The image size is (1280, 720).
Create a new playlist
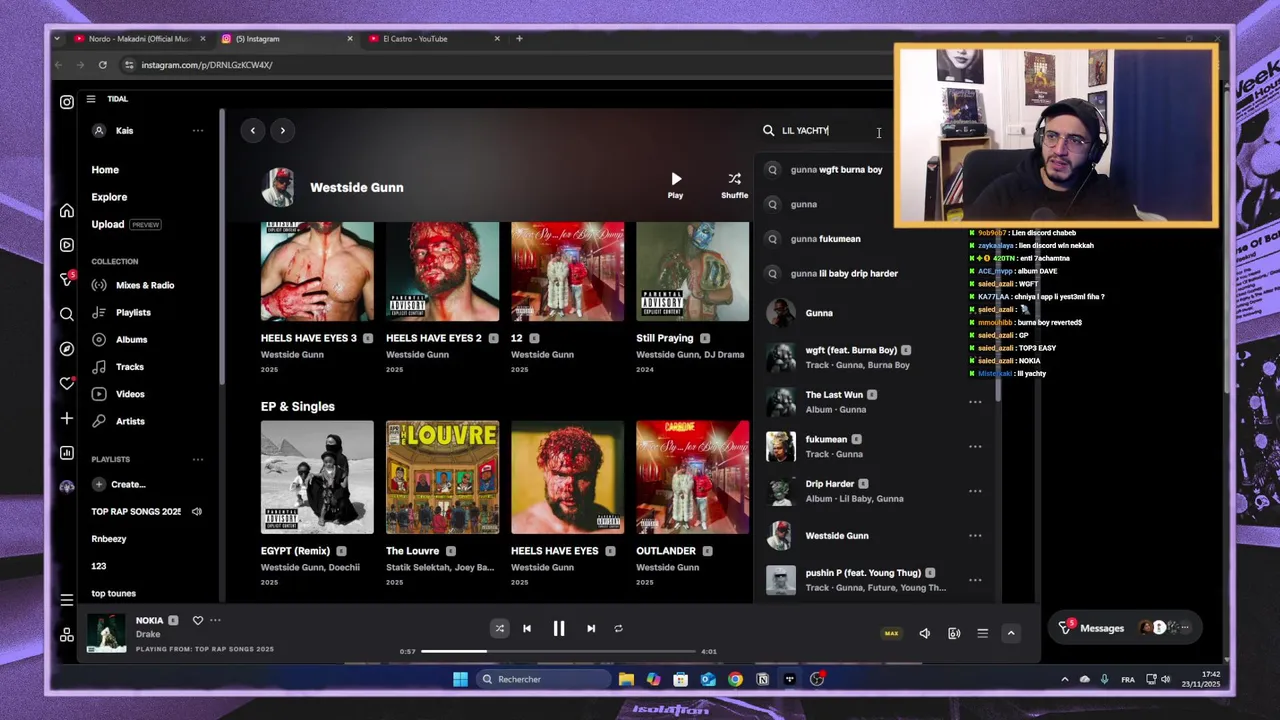point(119,484)
